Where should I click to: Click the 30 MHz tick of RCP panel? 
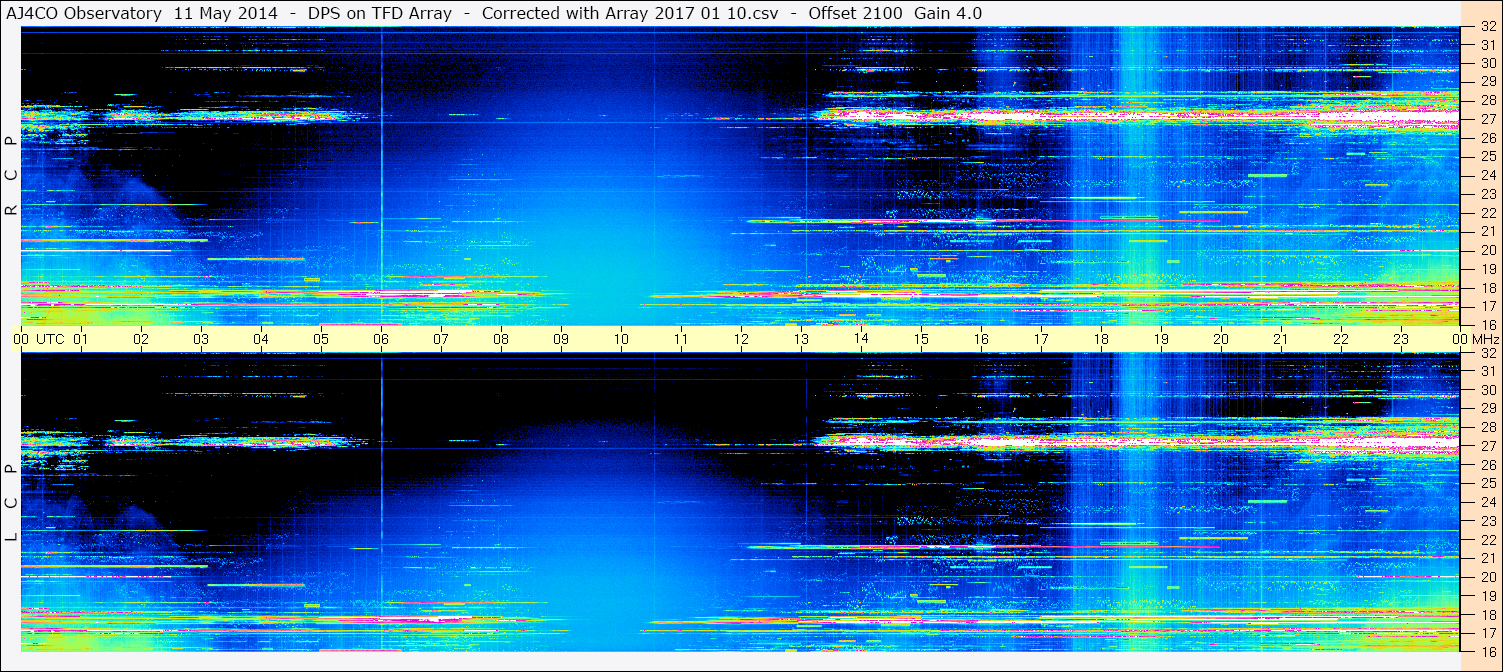tap(1487, 63)
